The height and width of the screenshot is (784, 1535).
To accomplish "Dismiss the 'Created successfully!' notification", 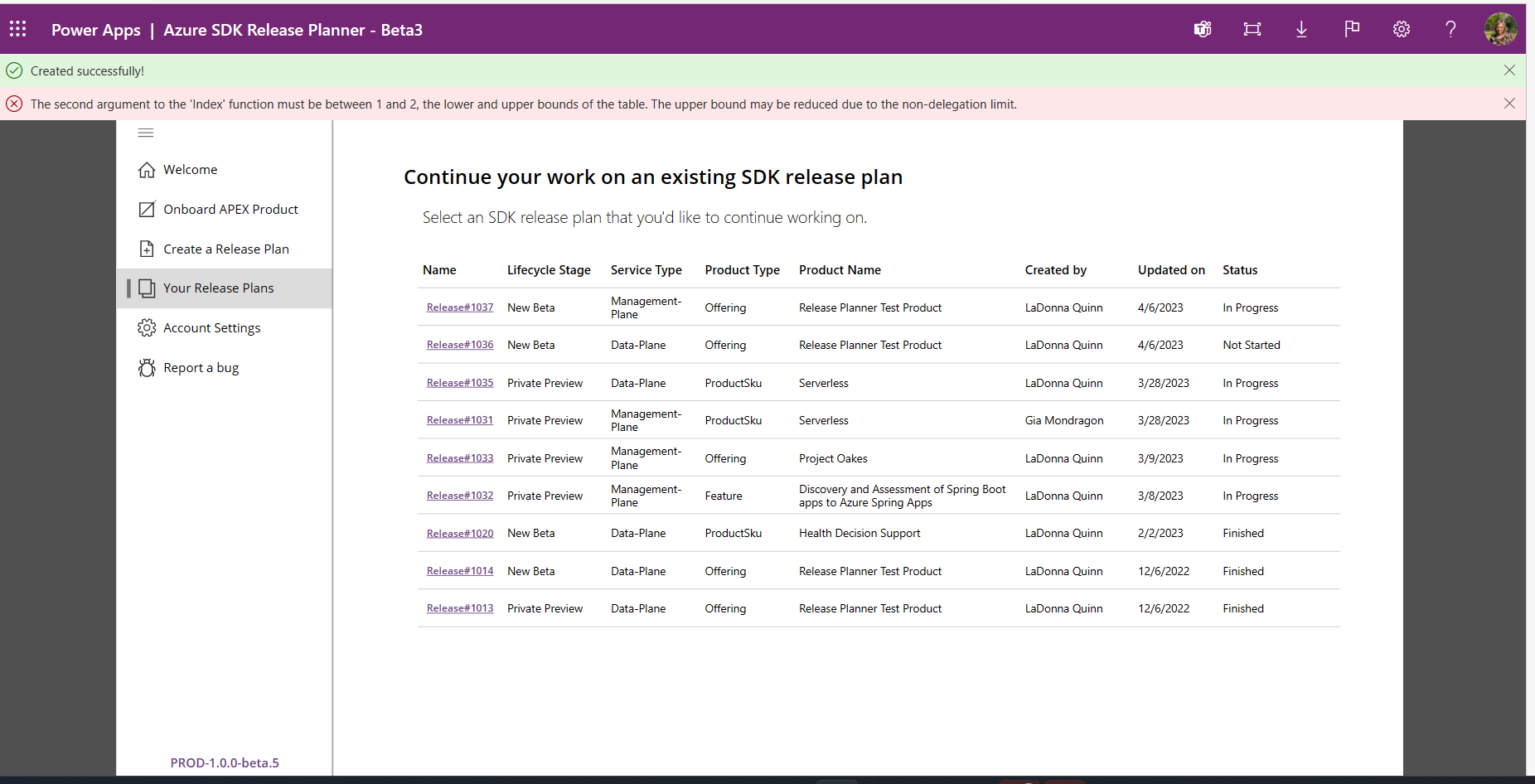I will pos(1509,70).
